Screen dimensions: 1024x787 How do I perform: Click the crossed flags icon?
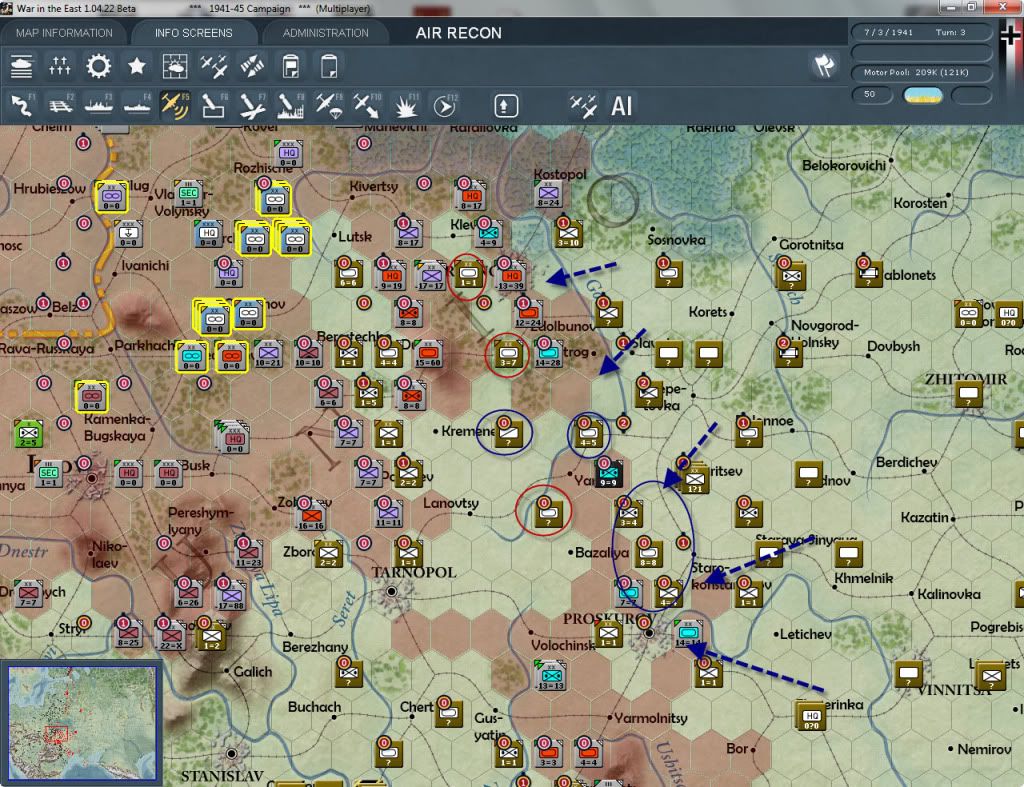pyautogui.click(x=824, y=65)
